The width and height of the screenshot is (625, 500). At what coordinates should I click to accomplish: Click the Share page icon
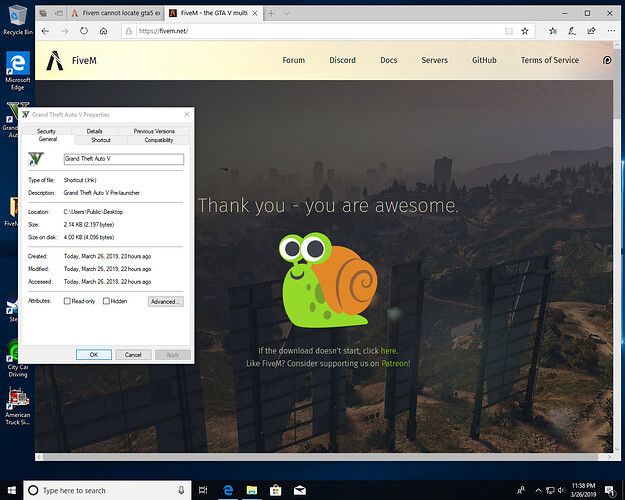coord(591,31)
